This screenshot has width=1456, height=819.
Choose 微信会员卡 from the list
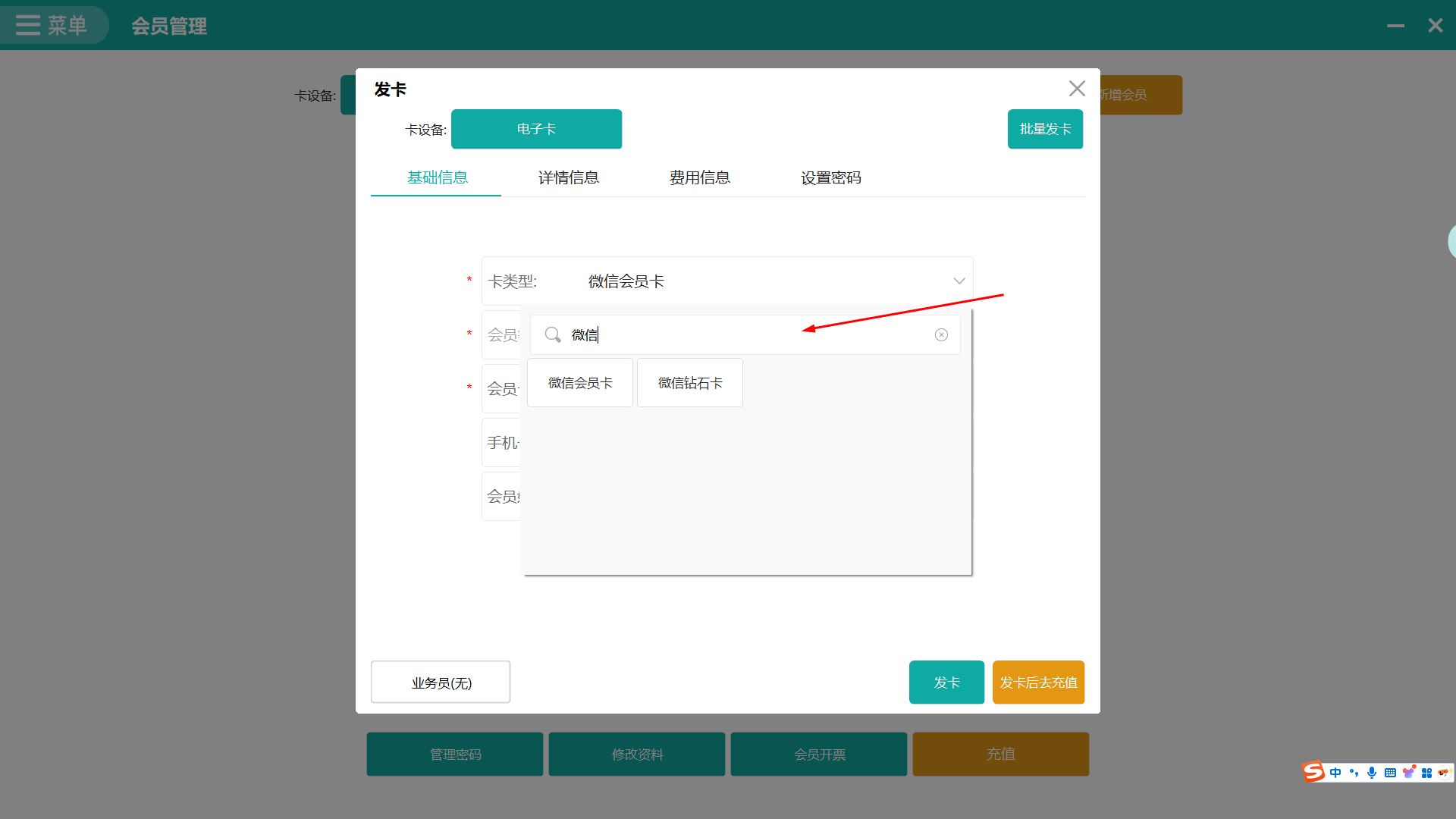click(x=580, y=383)
